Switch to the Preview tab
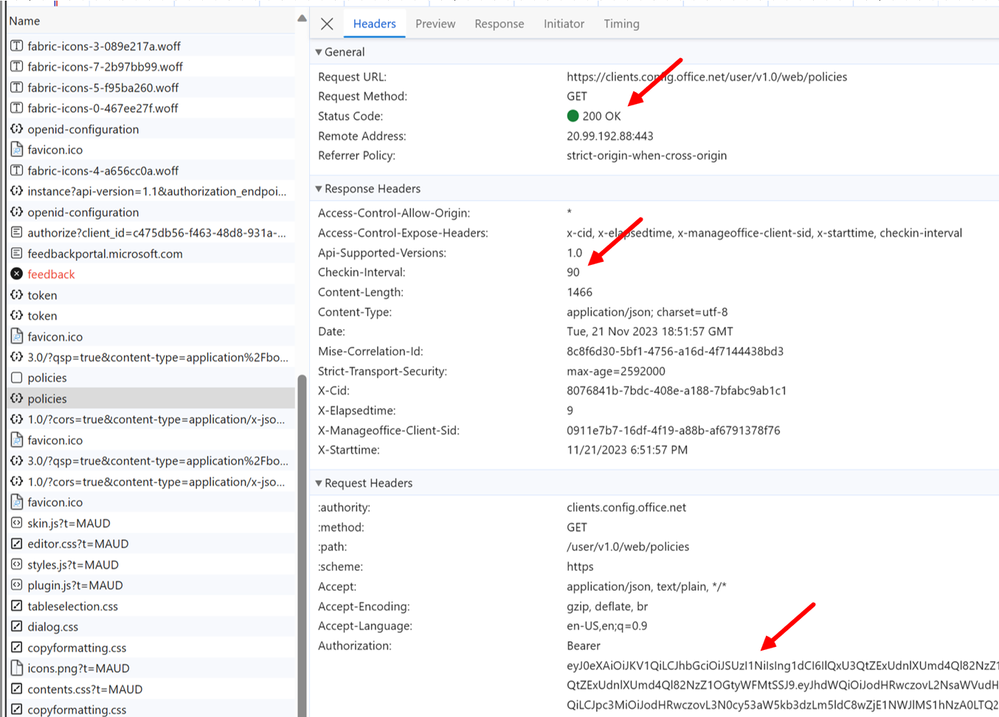Viewport: 999px width, 717px height. click(435, 24)
